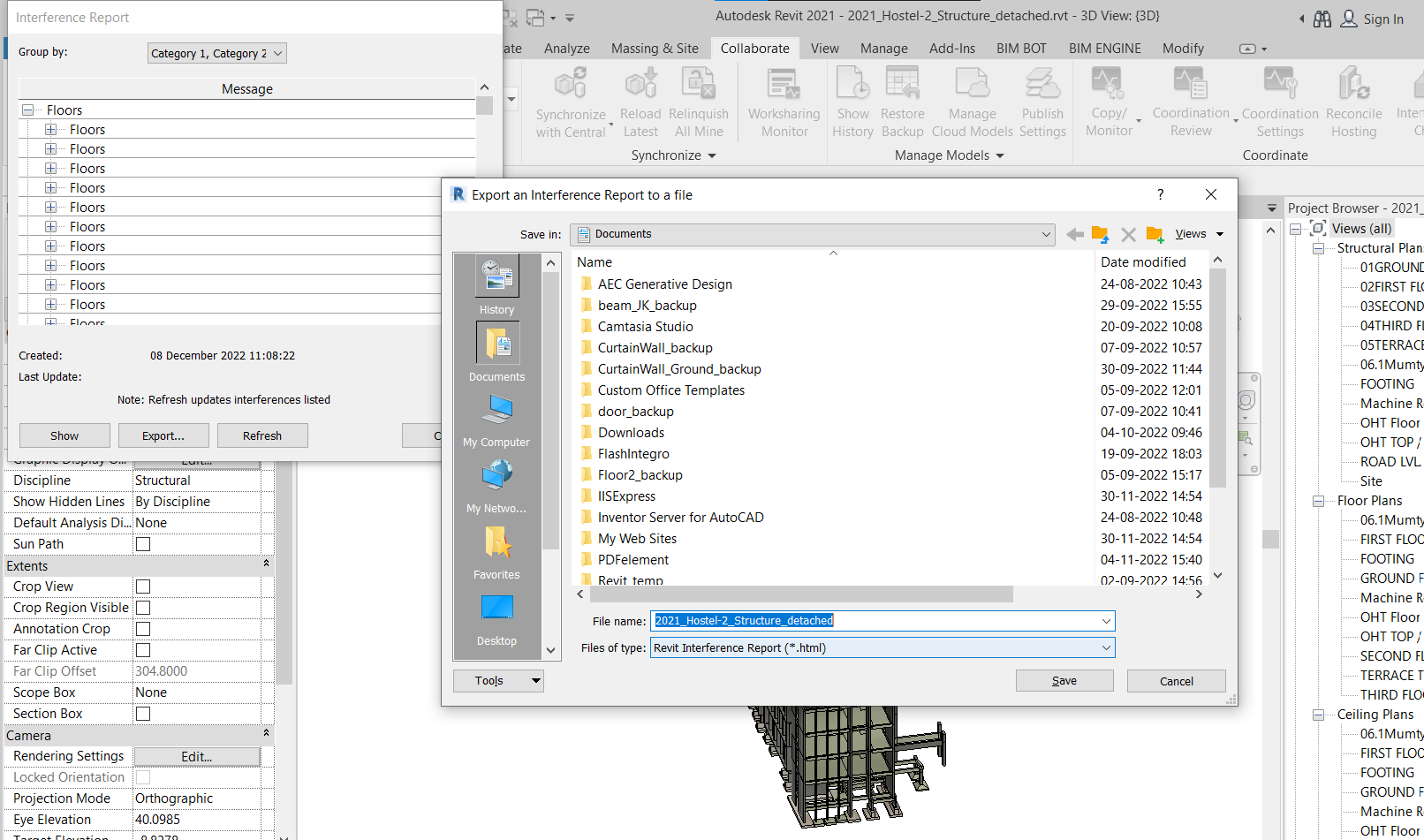Cancel the export dialog
This screenshot has width=1424, height=840.
click(x=1177, y=681)
